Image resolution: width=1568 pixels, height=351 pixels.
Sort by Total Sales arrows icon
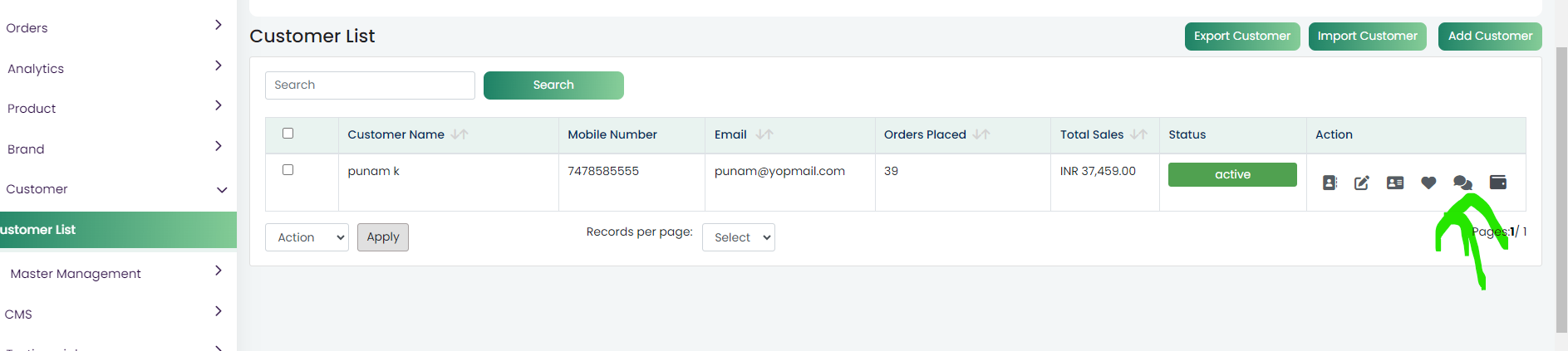tap(1139, 134)
